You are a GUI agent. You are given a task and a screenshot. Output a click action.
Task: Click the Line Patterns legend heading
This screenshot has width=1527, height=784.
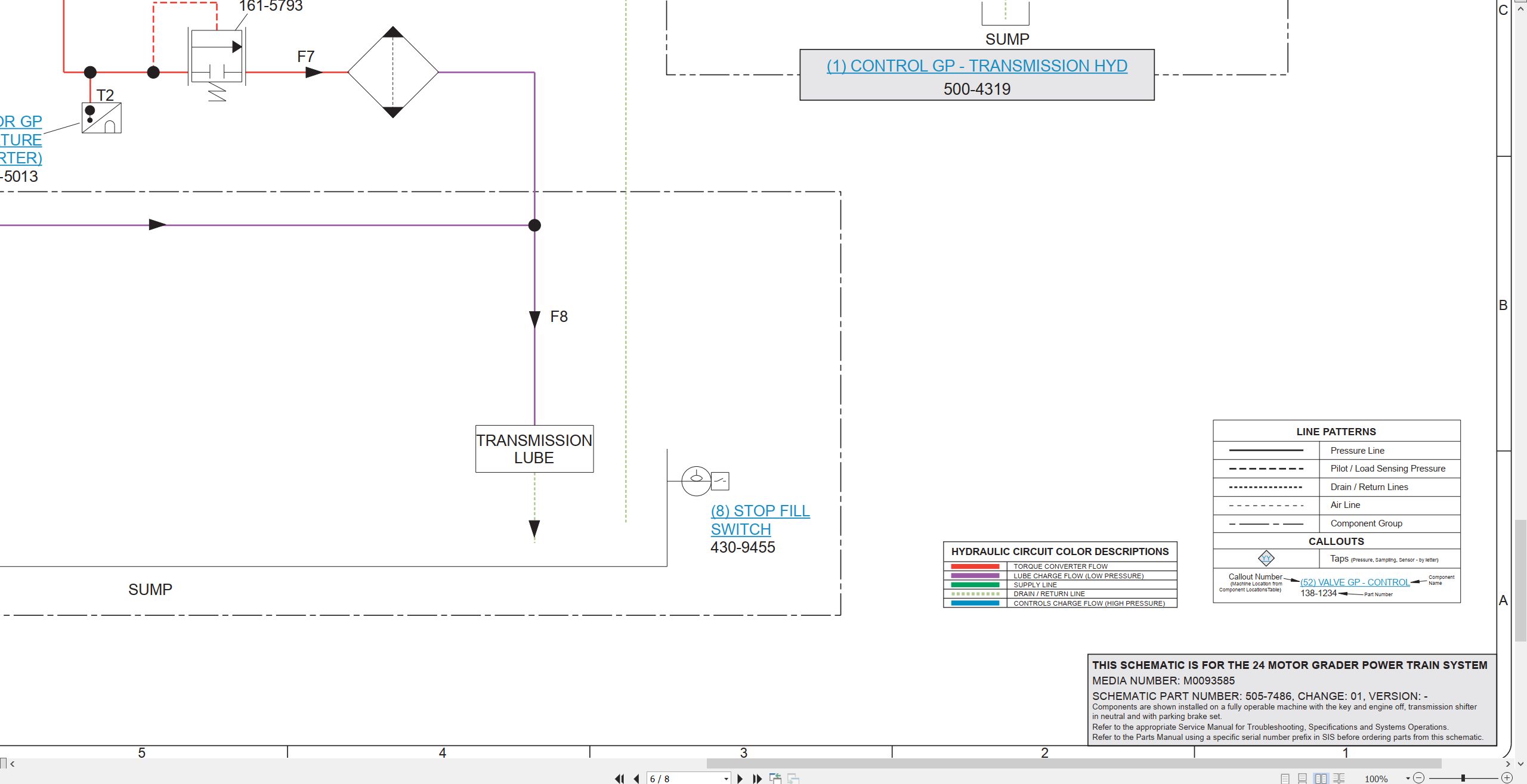tap(1336, 432)
